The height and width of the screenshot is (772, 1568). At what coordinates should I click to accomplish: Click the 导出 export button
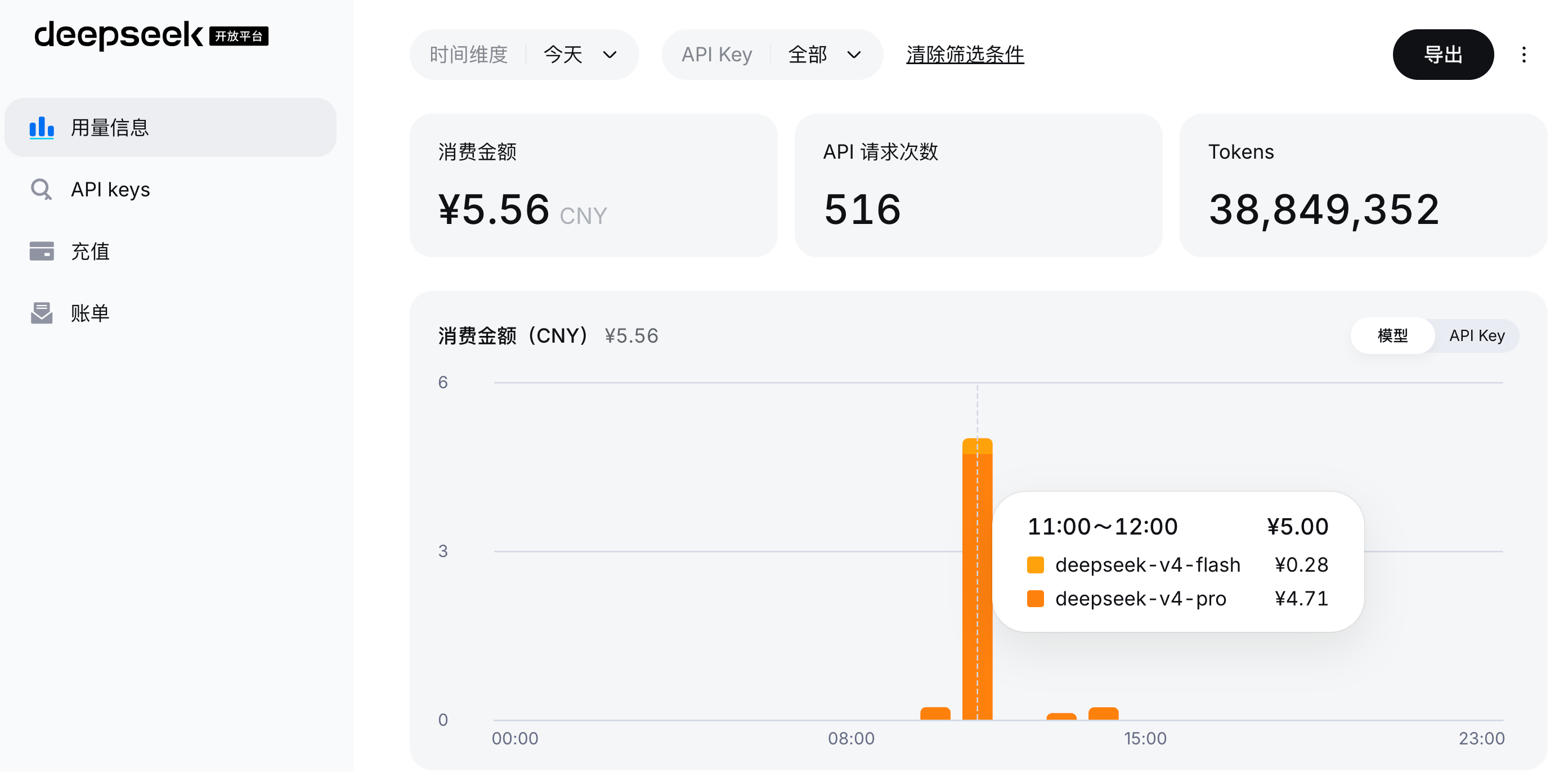coord(1442,55)
